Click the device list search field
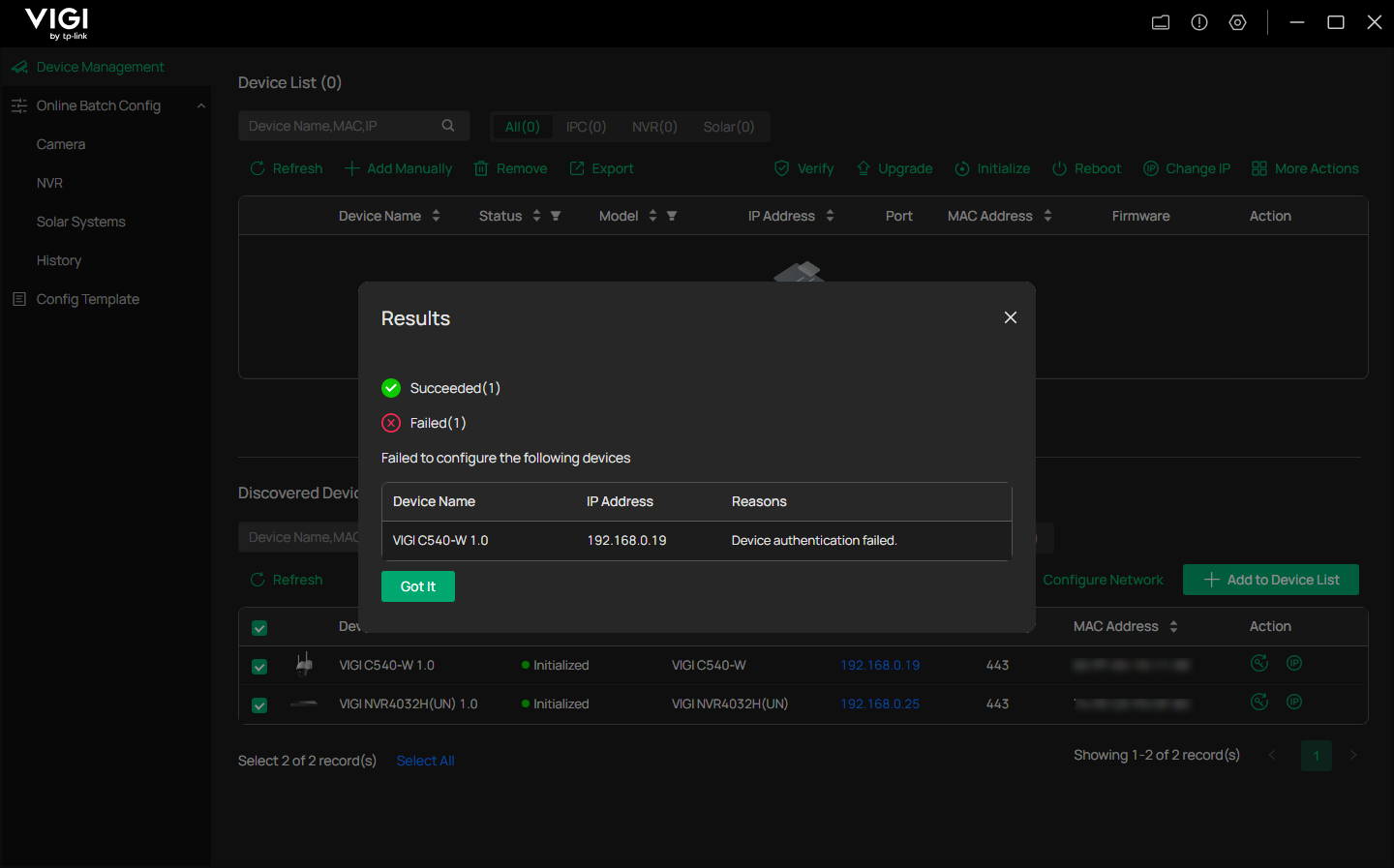Viewport: 1394px width, 868px height. pyautogui.click(x=339, y=126)
